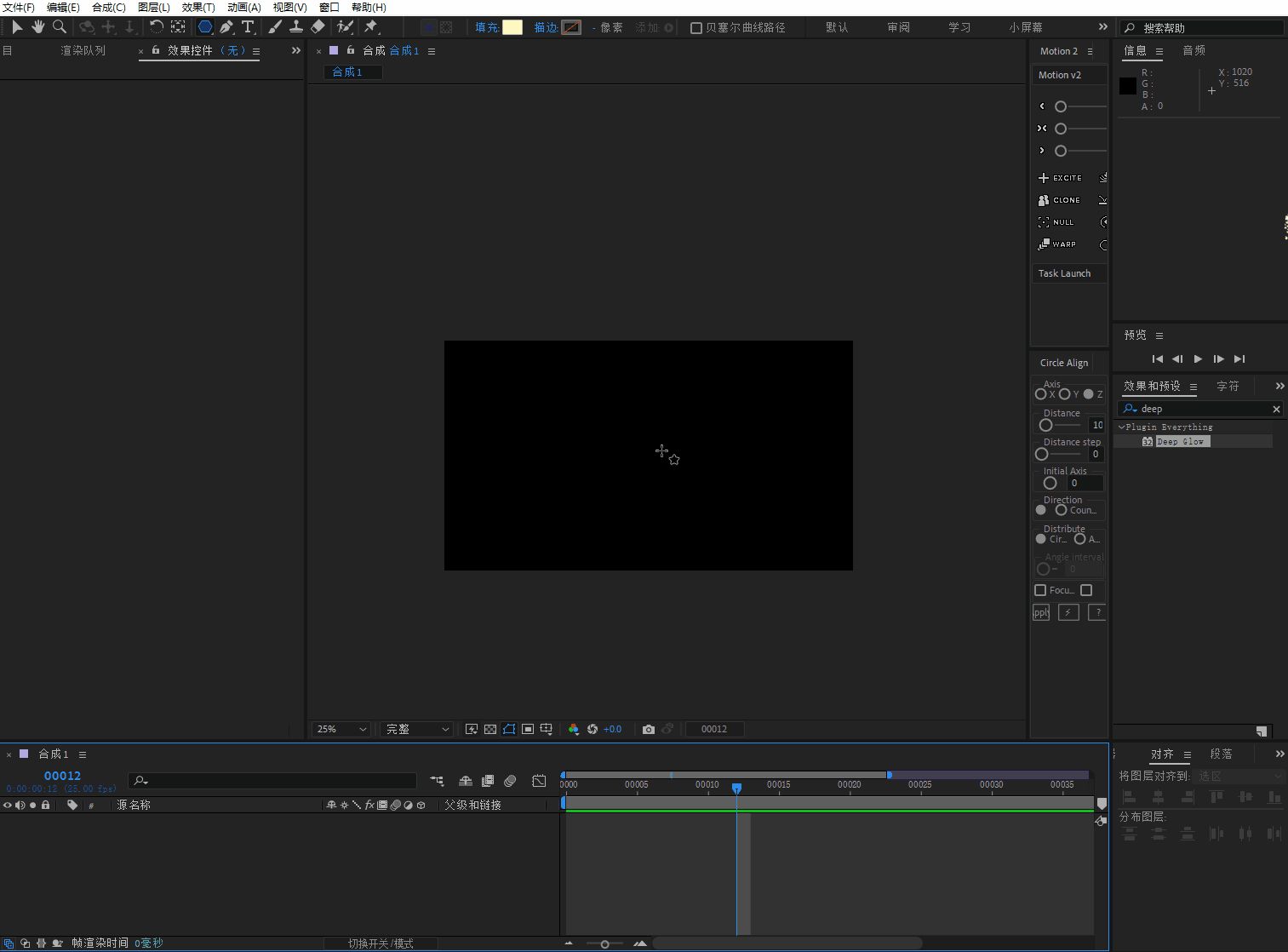1288x952 pixels.
Task: Collapse the Plugin Everything category
Action: pos(1122,427)
